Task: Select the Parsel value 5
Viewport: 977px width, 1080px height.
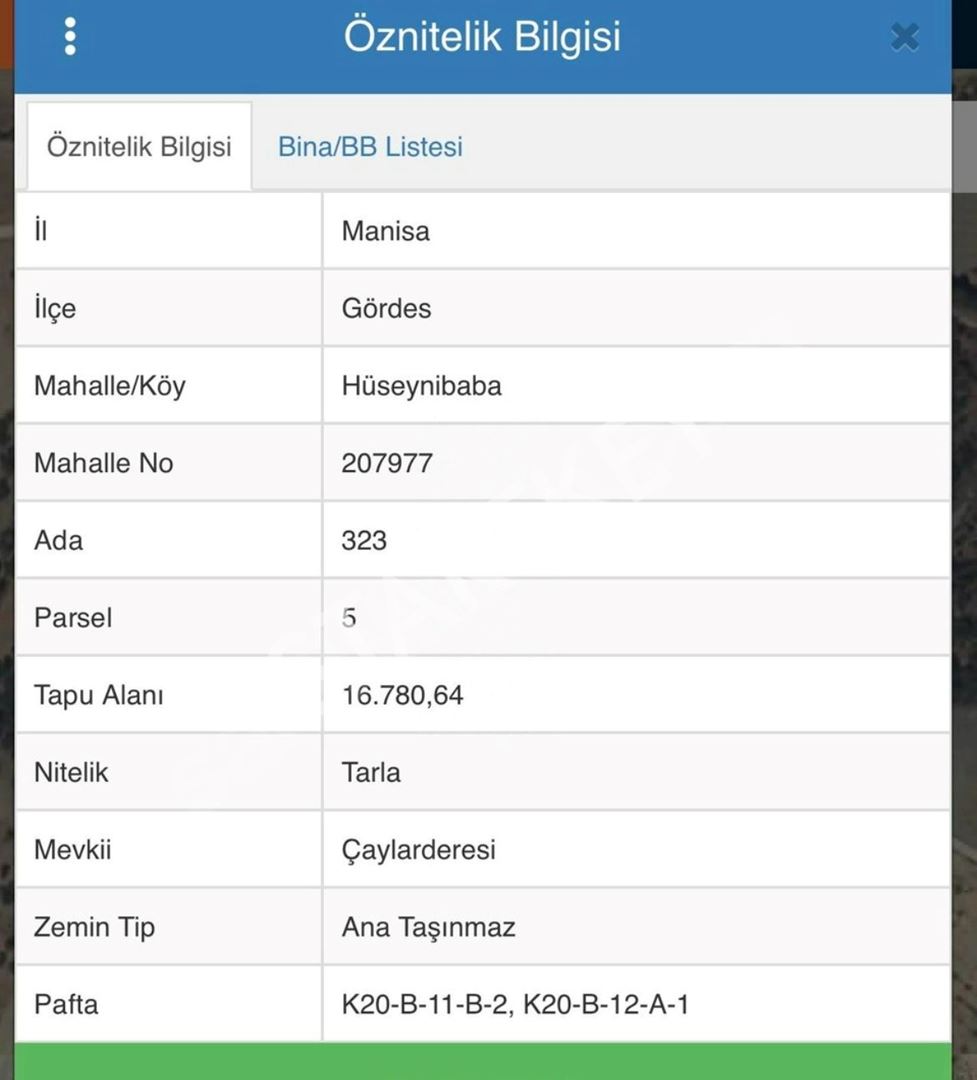Action: point(349,618)
